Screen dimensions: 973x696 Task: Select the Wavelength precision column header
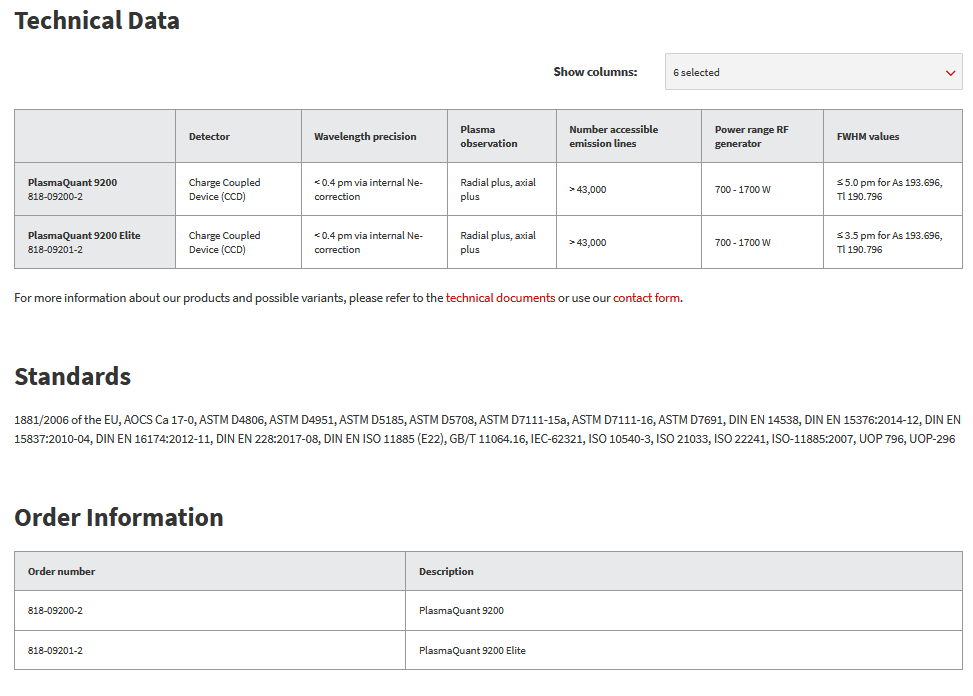point(365,137)
